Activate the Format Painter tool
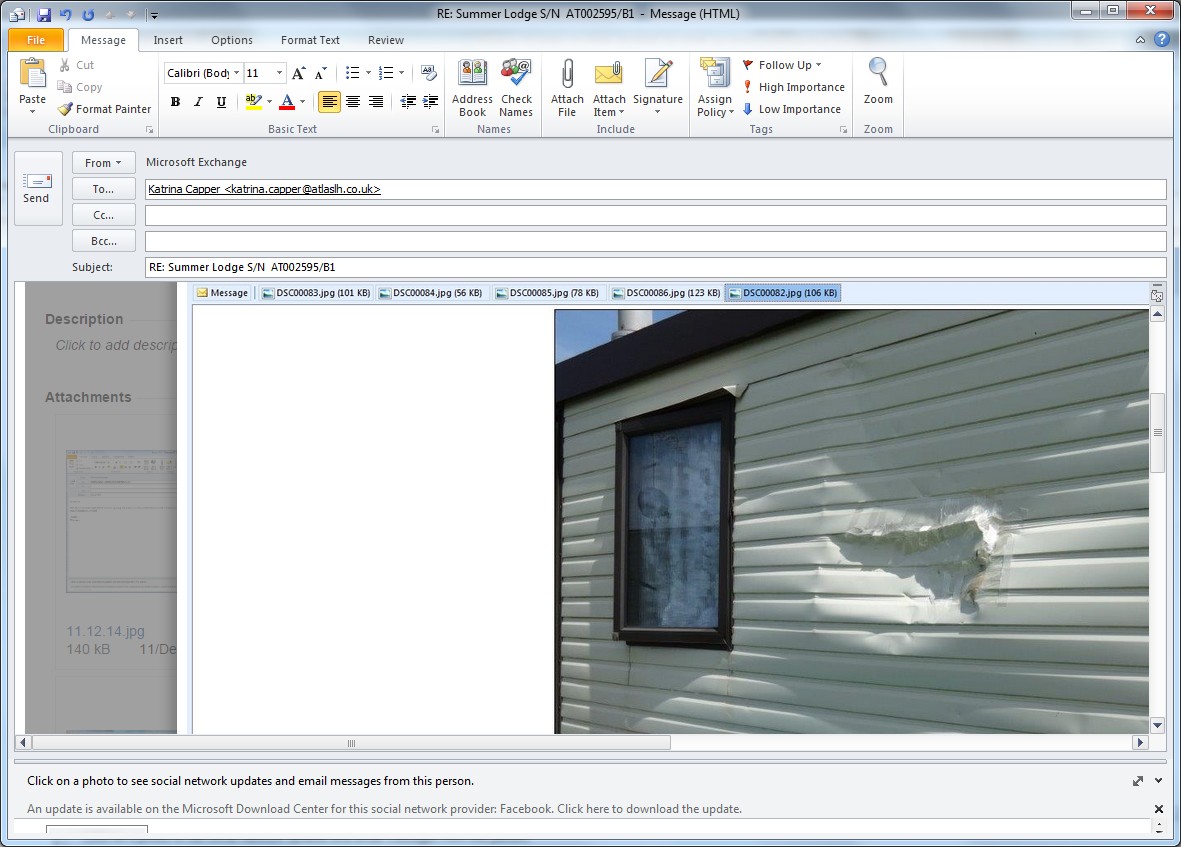Screen dimensions: 1181x847 [104, 109]
